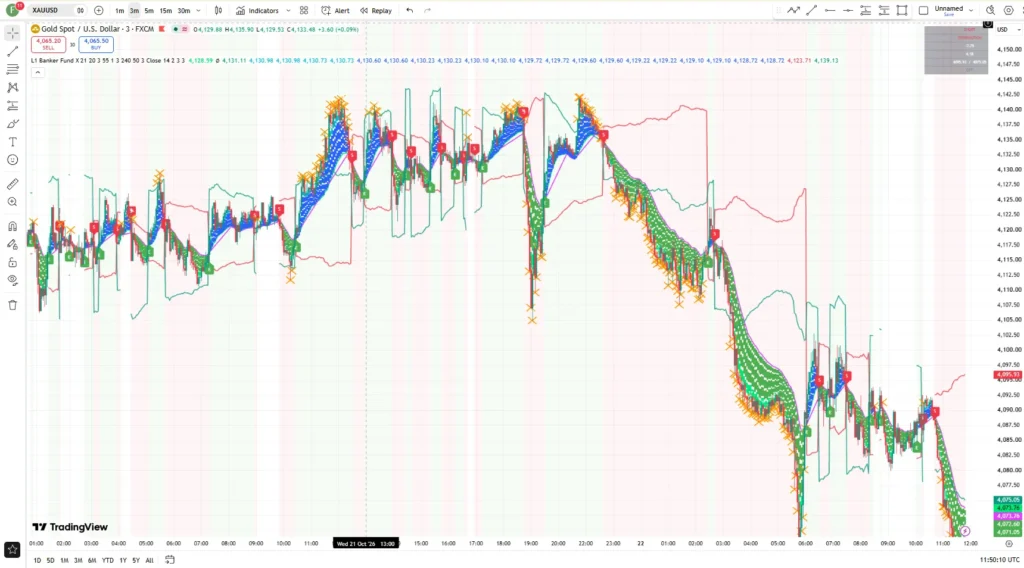Click the 4,065.50 BUY button
1024x568 pixels.
96,44
